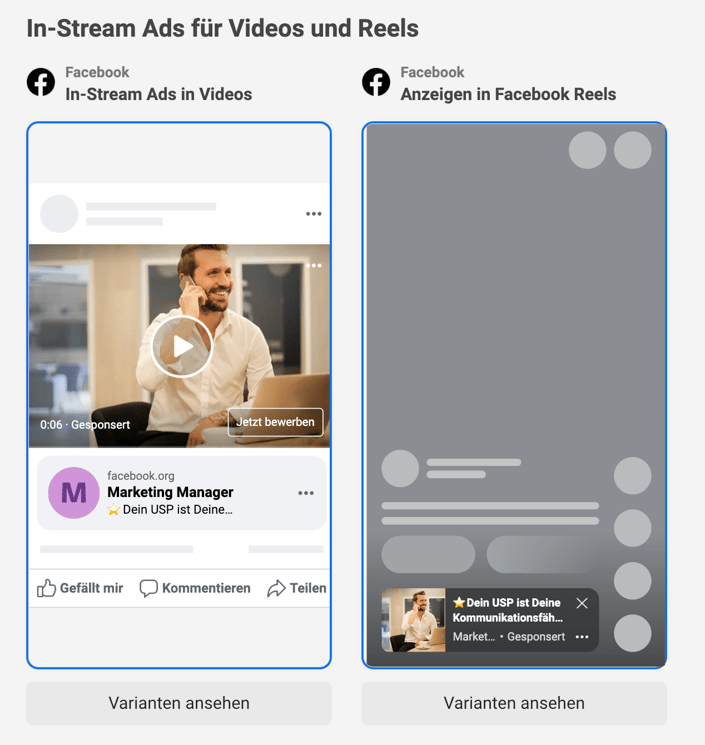Click the In-Stream Ads in Videos heading
This screenshot has width=705, height=745.
coord(159,94)
